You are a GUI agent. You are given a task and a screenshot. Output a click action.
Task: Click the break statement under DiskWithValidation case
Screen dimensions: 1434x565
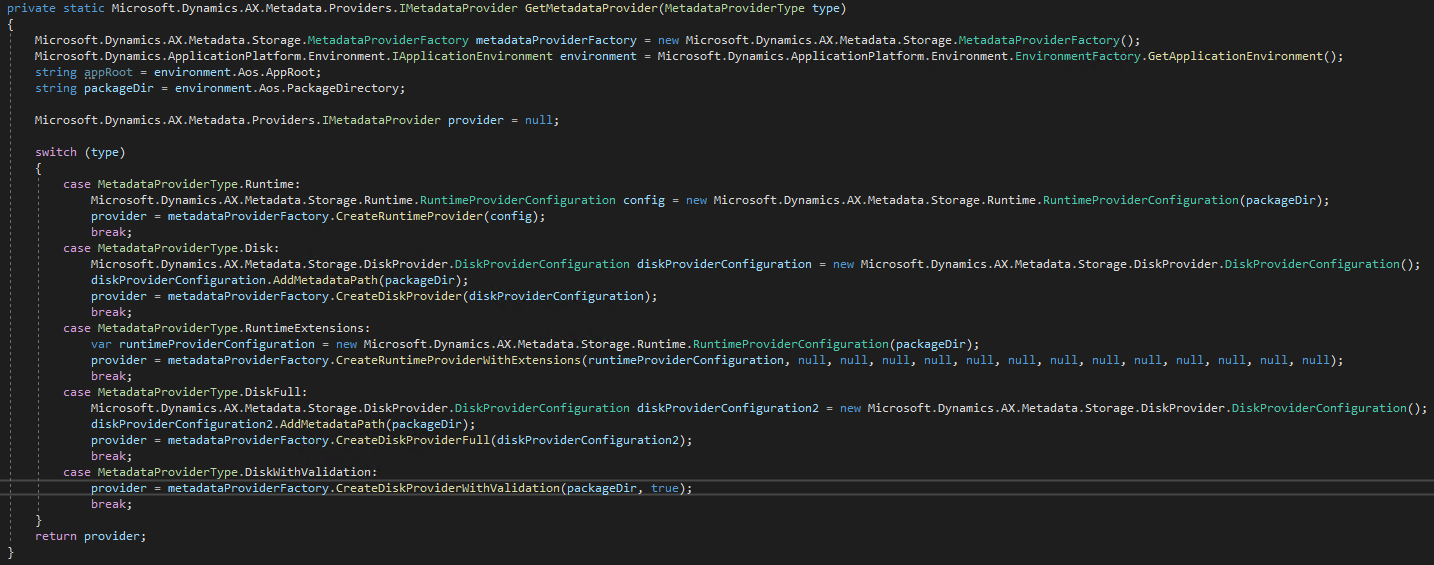111,504
